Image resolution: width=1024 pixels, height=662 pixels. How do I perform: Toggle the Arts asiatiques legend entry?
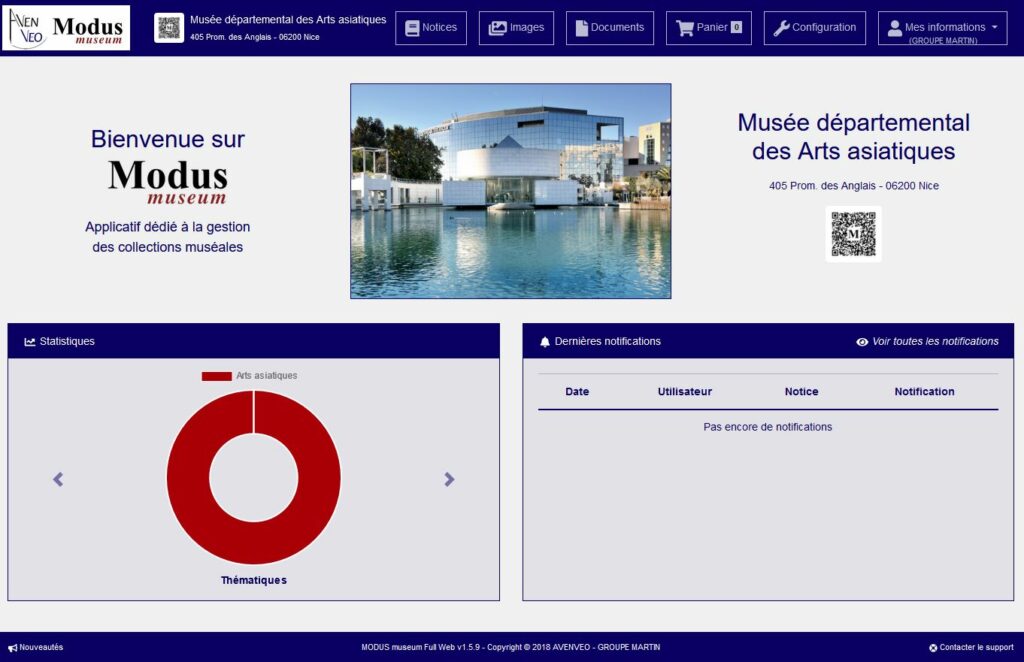click(249, 376)
